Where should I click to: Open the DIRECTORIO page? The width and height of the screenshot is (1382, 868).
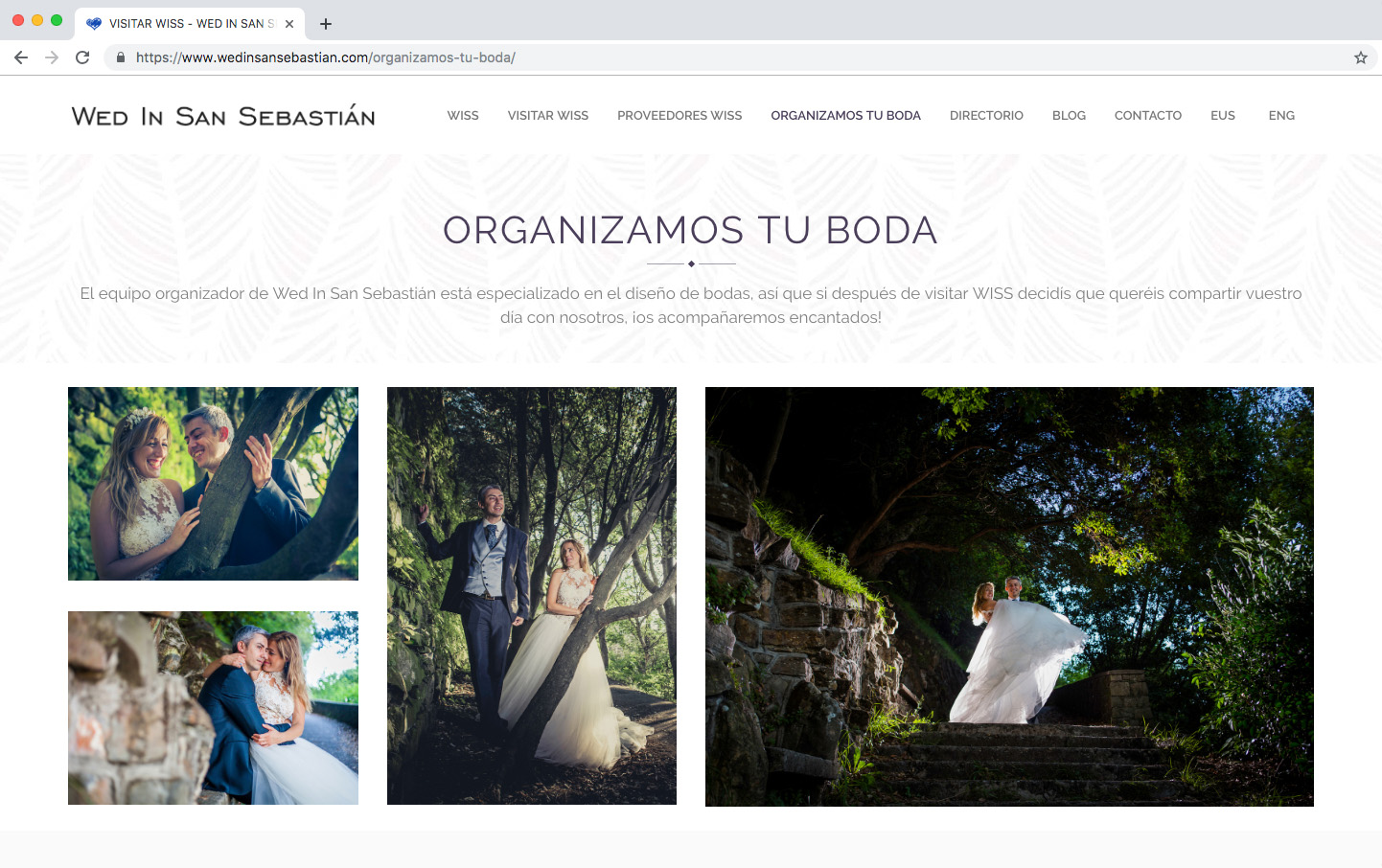coord(986,116)
